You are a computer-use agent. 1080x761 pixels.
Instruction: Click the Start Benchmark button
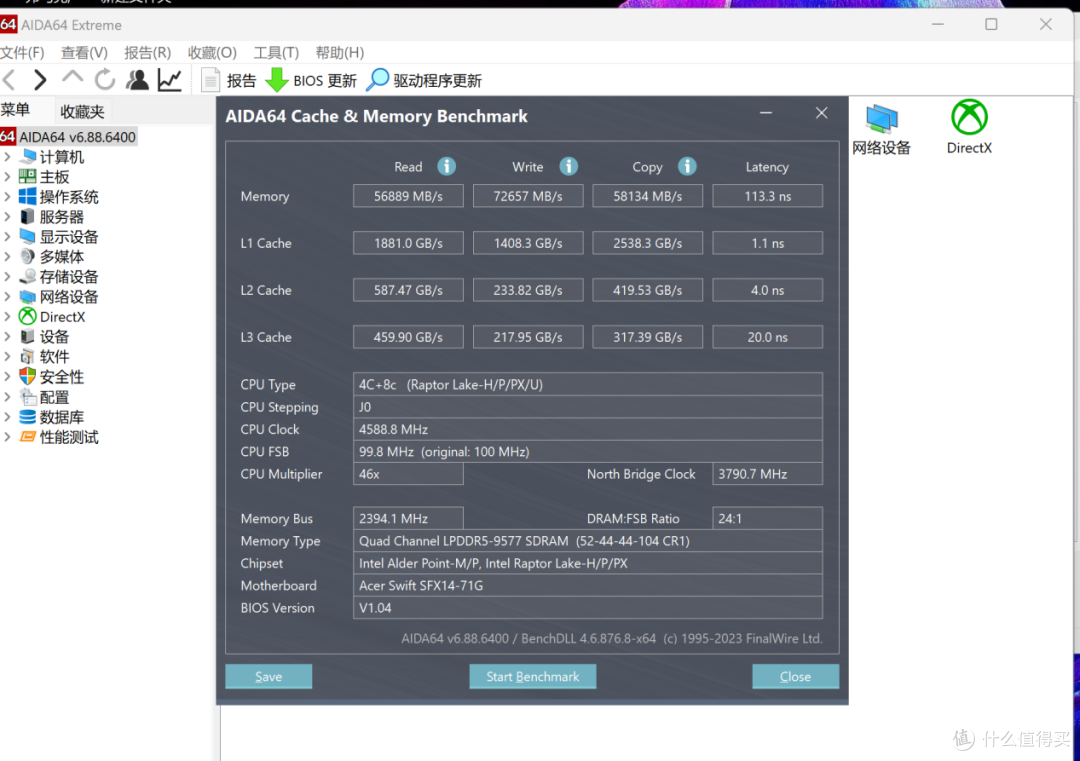tap(532, 676)
